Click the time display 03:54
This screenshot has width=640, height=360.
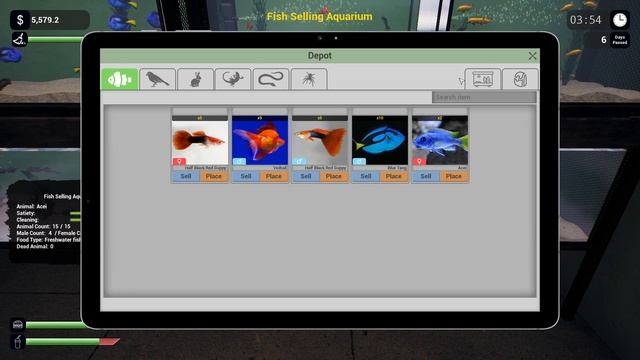586,20
